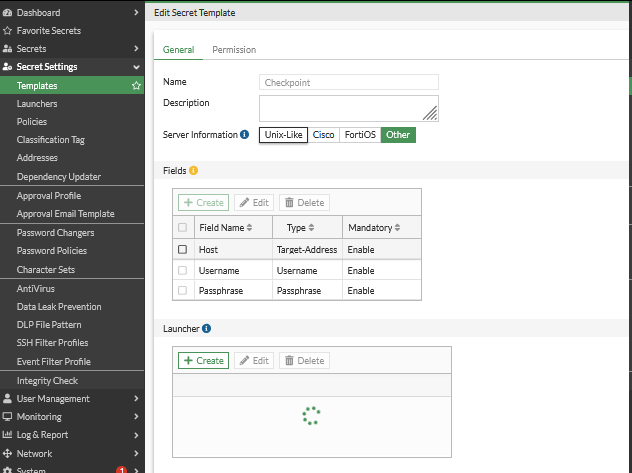Click Edit button in Launcher table
This screenshot has width=632, height=473.
(x=254, y=360)
